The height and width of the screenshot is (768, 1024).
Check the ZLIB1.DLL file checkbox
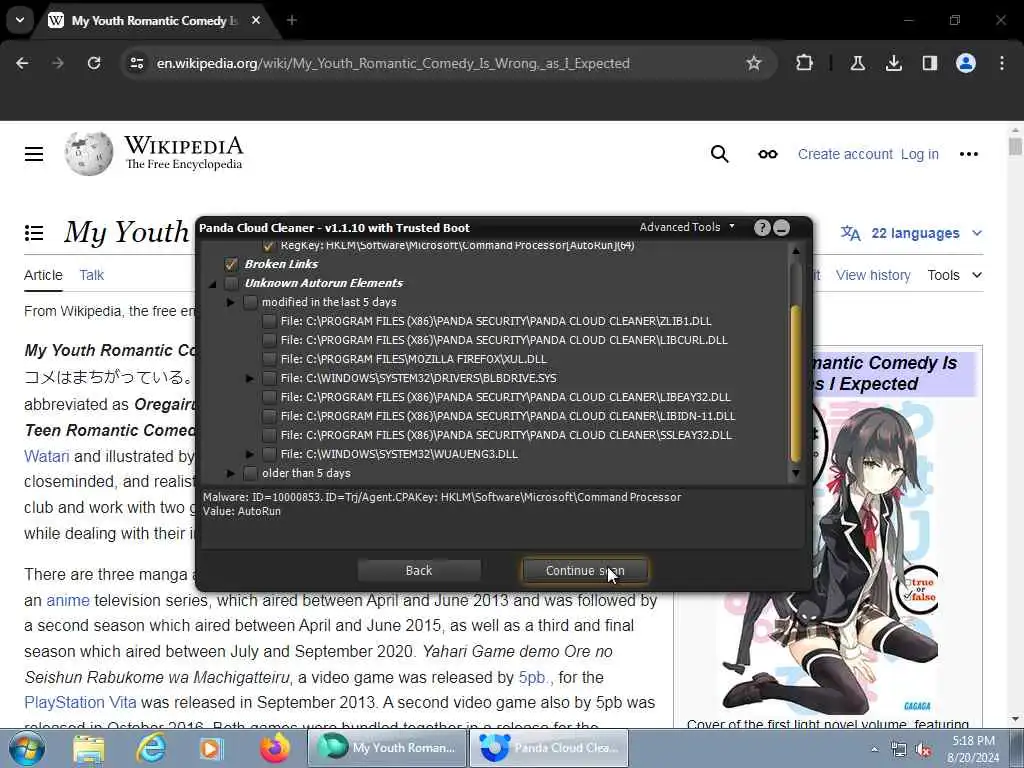pyautogui.click(x=269, y=321)
